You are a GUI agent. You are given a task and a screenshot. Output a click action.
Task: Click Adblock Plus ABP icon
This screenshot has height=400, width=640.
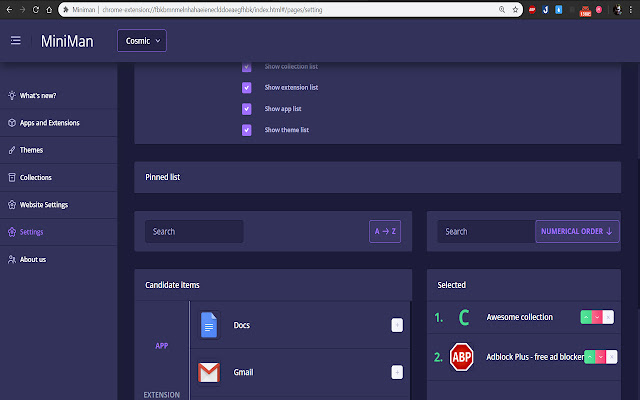click(462, 357)
